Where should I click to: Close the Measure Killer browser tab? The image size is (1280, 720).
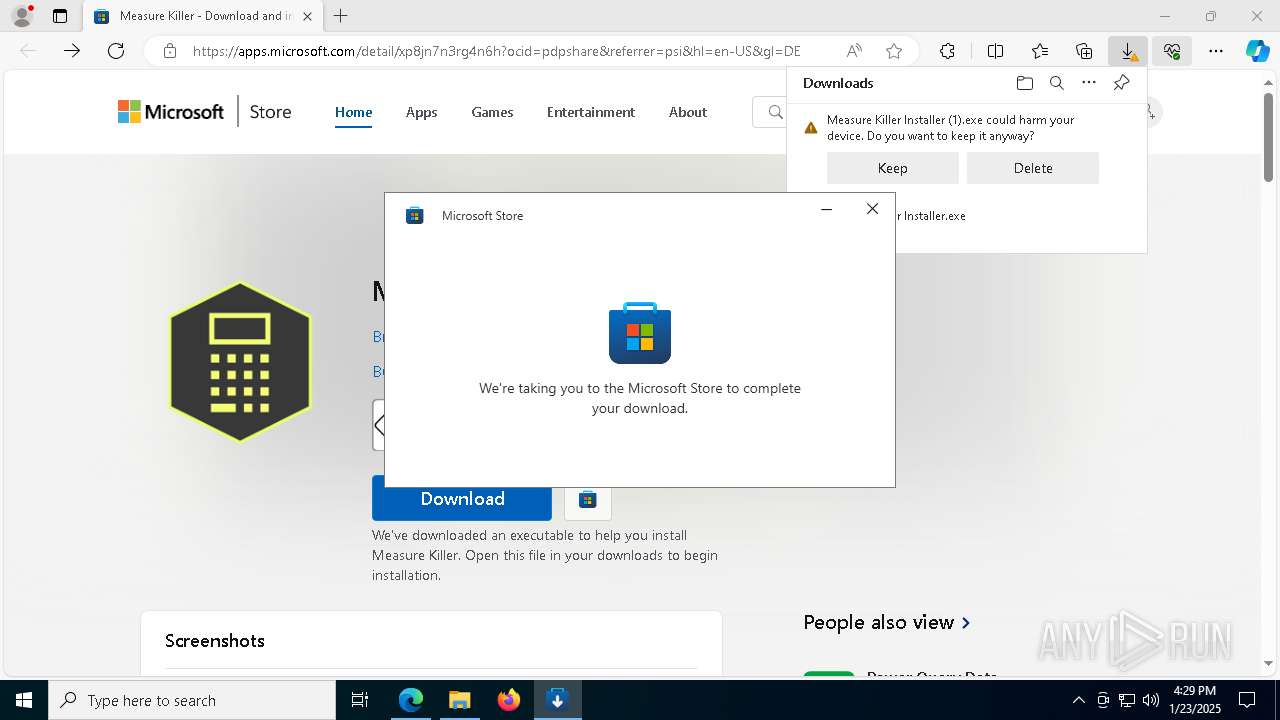pyautogui.click(x=308, y=16)
